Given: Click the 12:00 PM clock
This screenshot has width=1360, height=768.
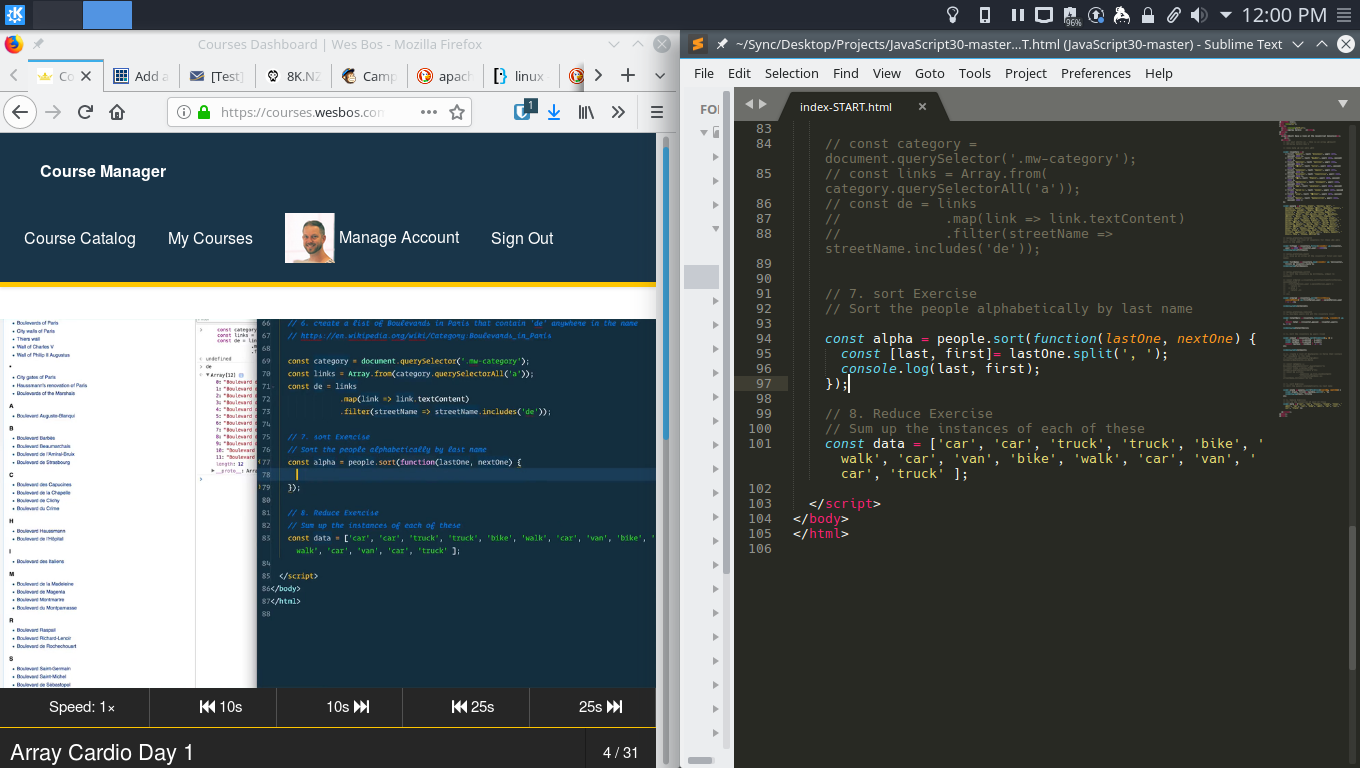Looking at the screenshot, I should coord(1284,15).
